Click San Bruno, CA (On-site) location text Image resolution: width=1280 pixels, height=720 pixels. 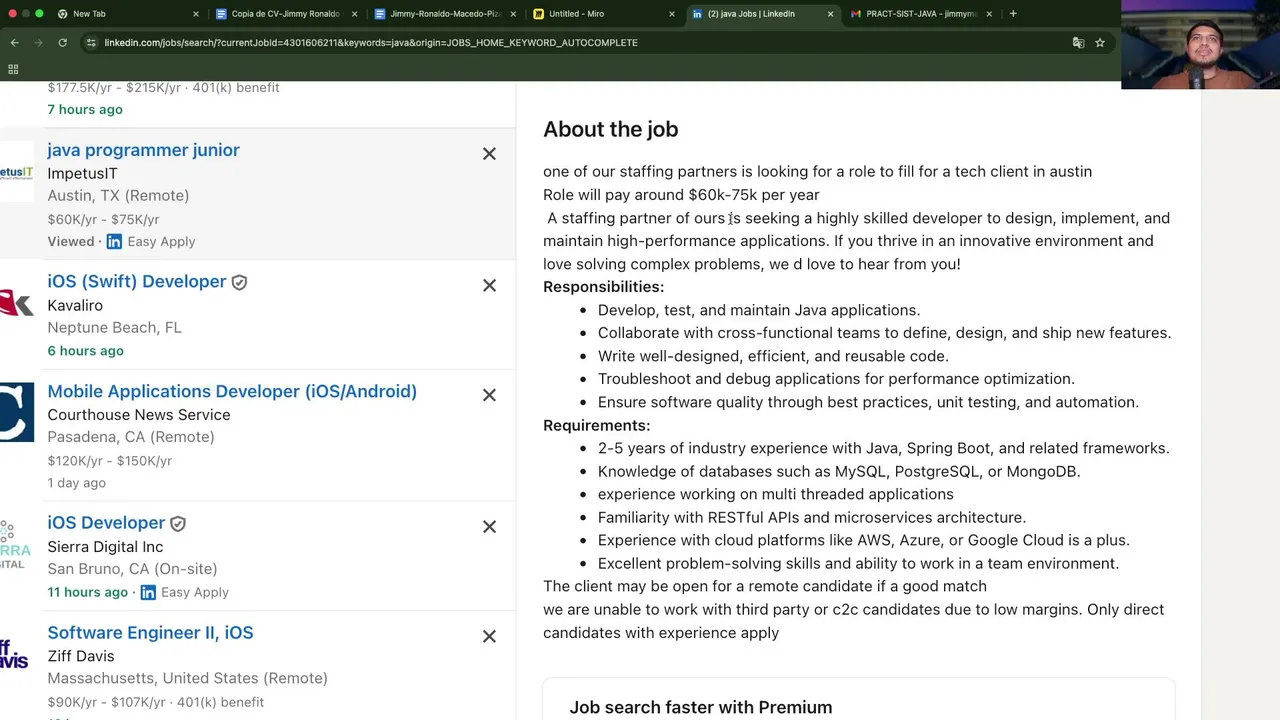click(x=132, y=569)
